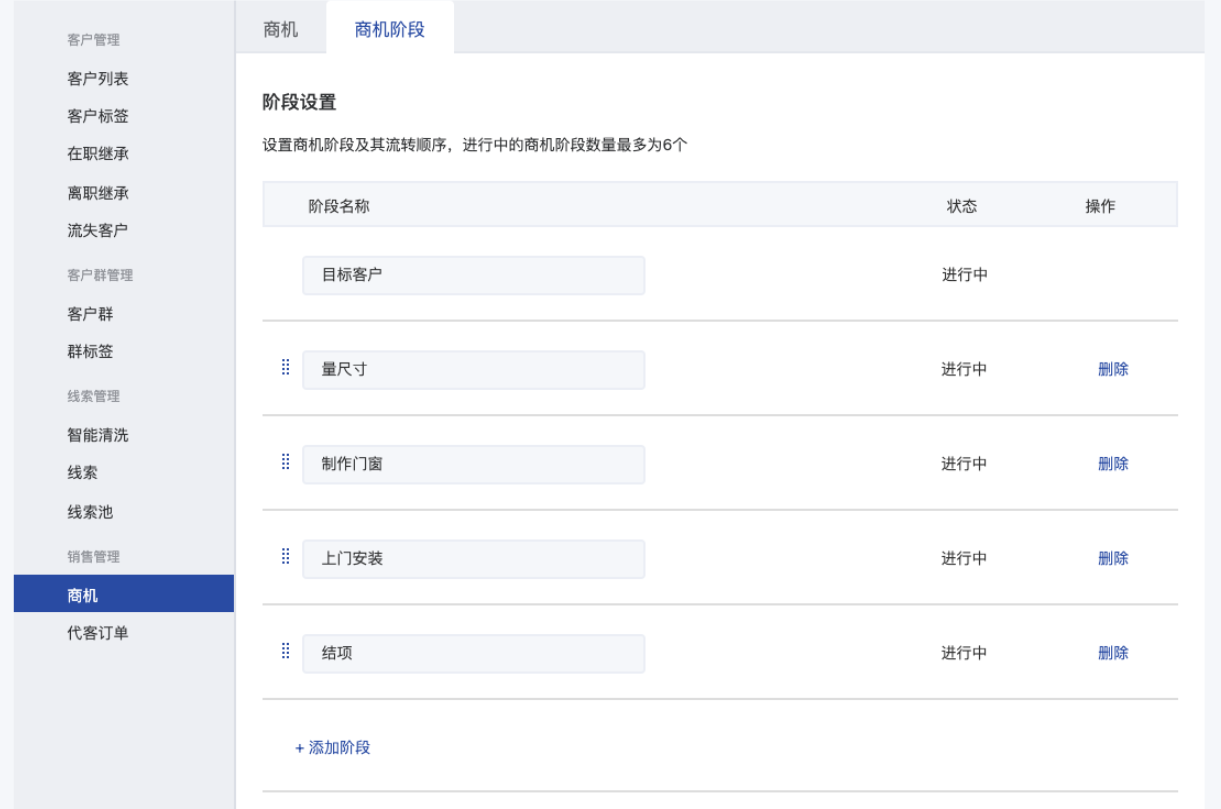Screen dimensions: 1221x809
Task: Click the description text about 最多为6个 stages
Action: [x=475, y=145]
